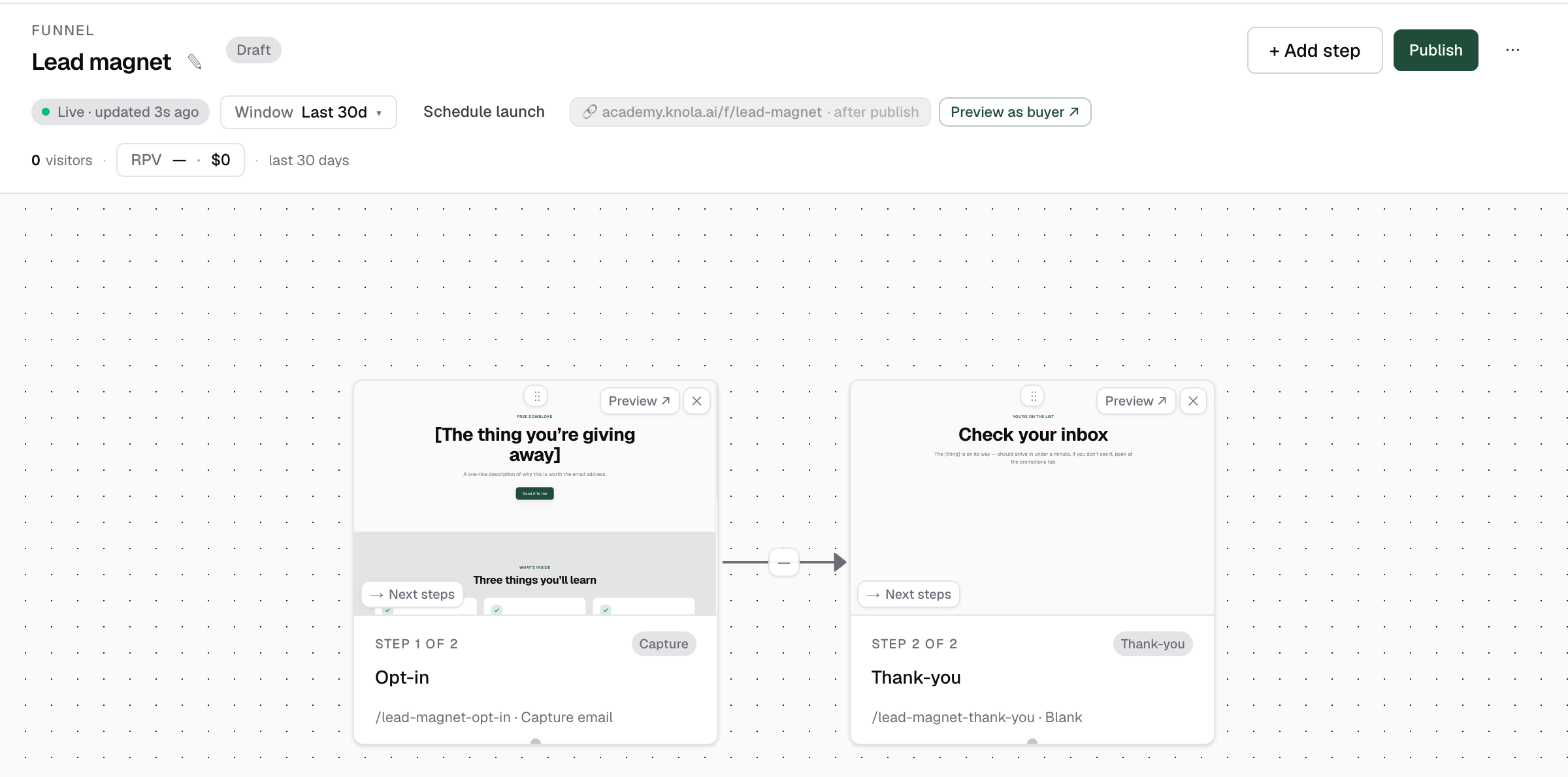Preview the Opt-in step
Viewport: 1568px width, 777px height.
tap(639, 401)
